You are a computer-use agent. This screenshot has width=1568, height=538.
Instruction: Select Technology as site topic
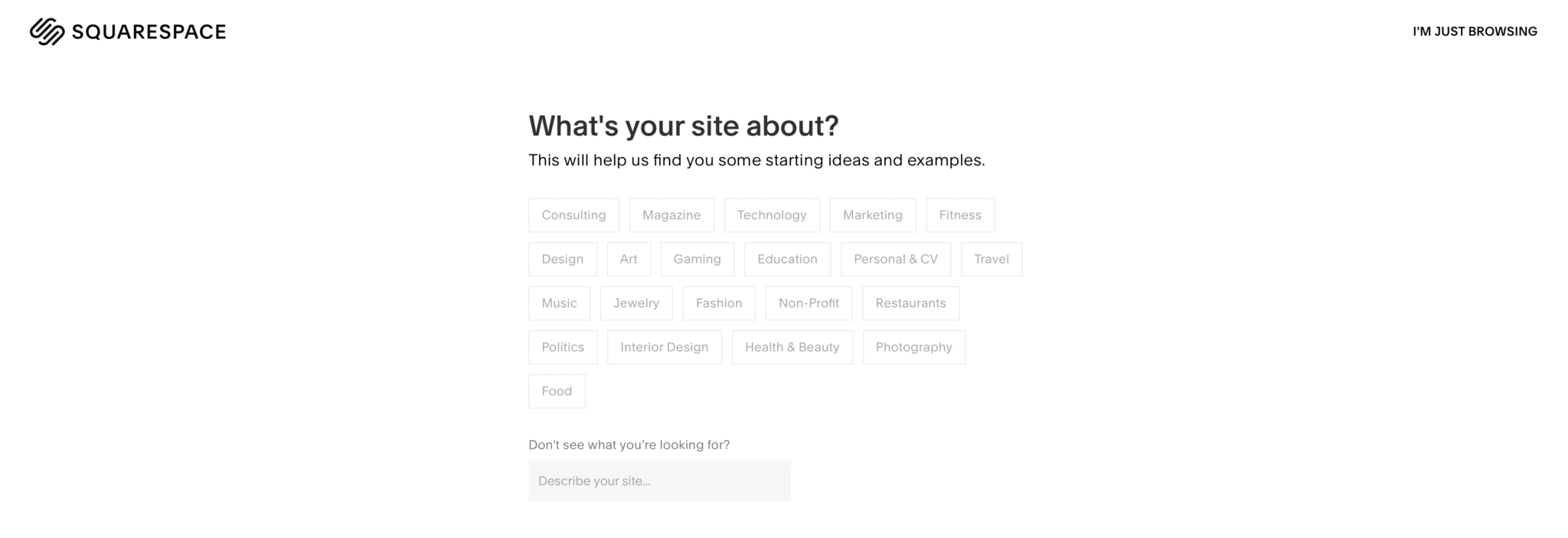pos(772,215)
